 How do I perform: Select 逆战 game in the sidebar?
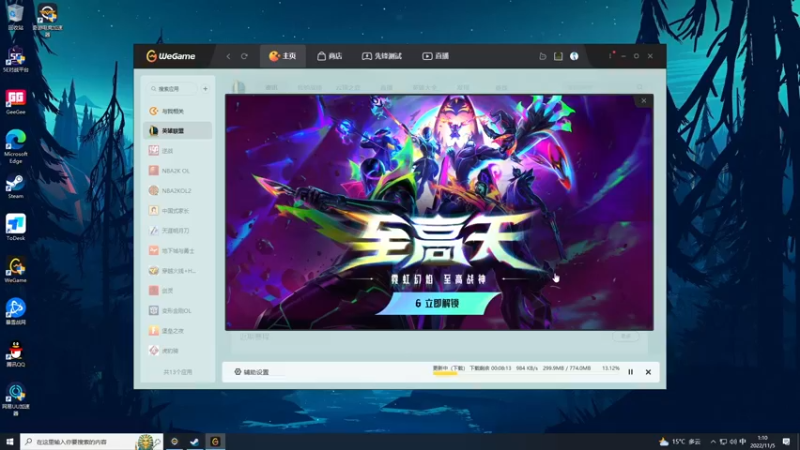coord(178,151)
